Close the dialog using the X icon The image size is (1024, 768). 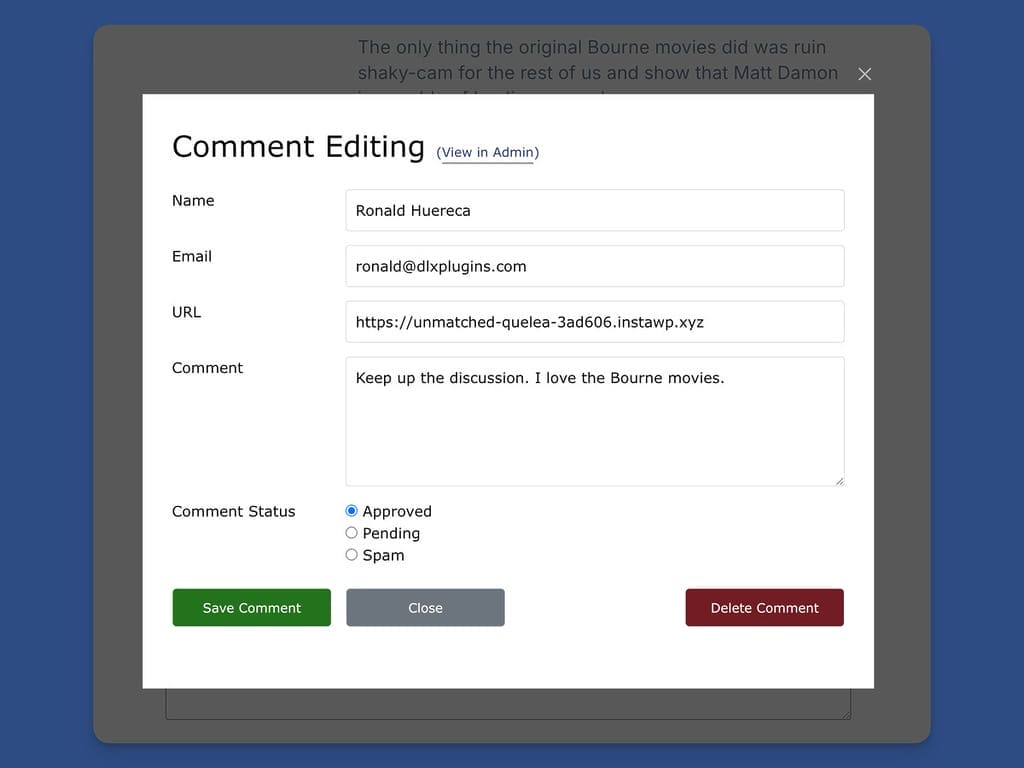(864, 74)
